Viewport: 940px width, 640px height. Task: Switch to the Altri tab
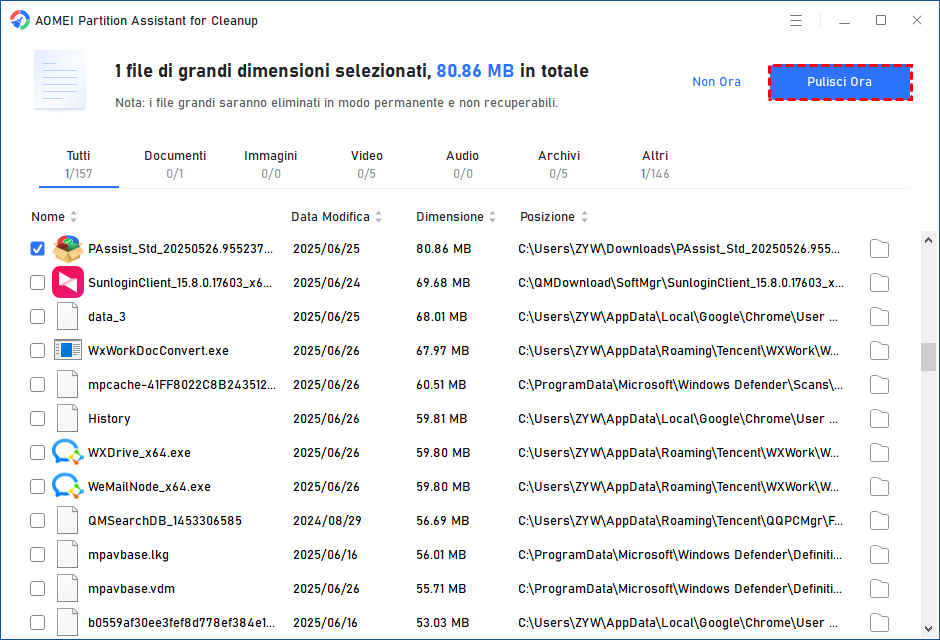[x=655, y=165]
